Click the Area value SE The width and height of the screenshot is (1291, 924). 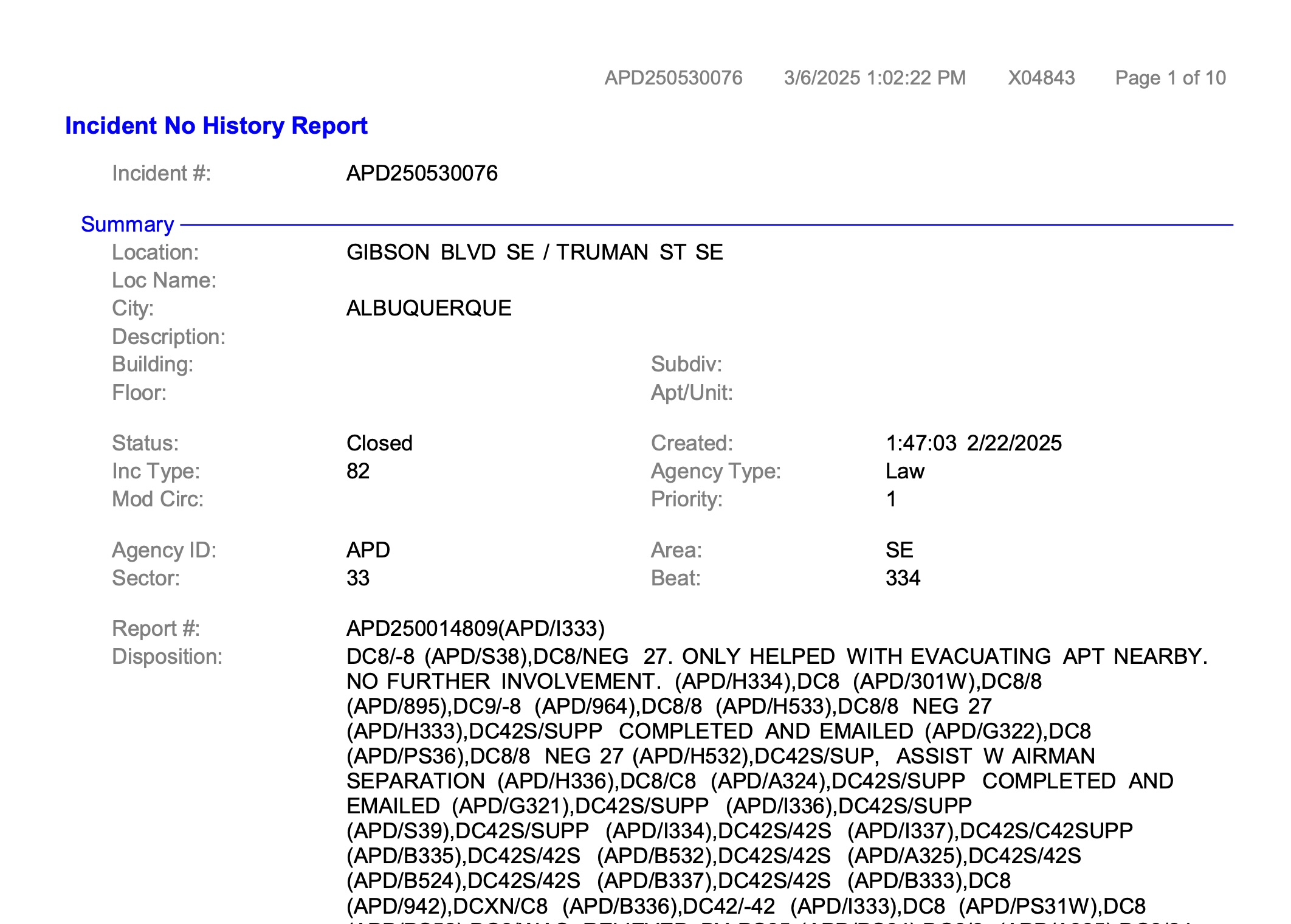(899, 550)
